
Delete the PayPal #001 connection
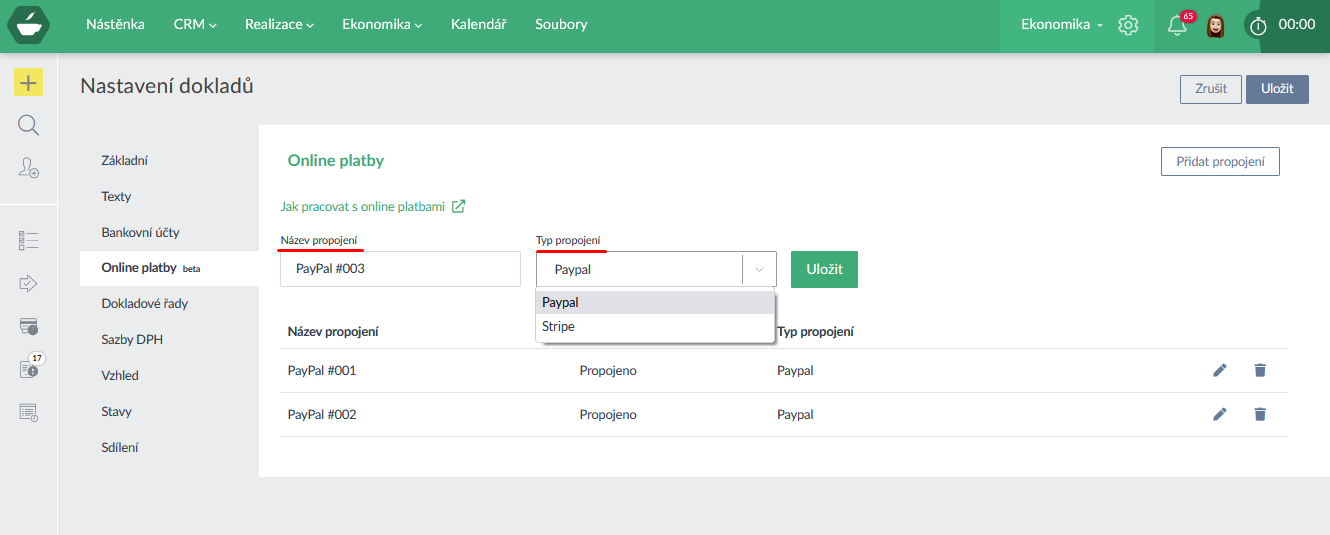point(1259,370)
